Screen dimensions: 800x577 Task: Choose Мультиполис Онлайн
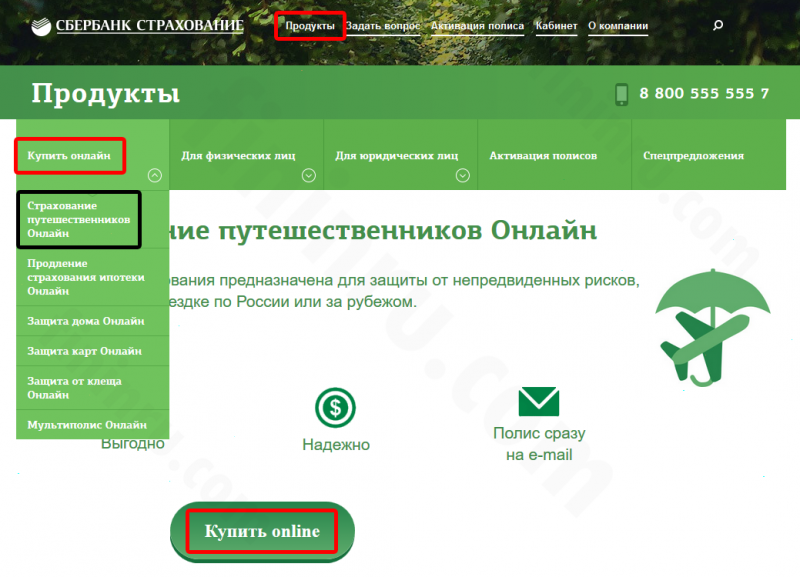point(92,424)
